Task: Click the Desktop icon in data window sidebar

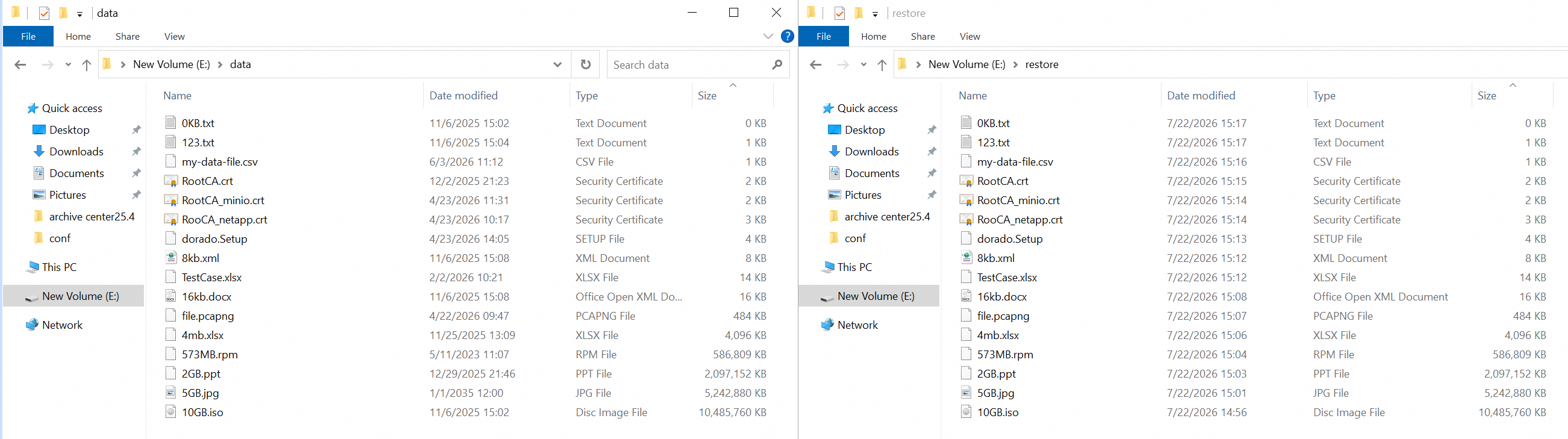Action: click(x=39, y=129)
